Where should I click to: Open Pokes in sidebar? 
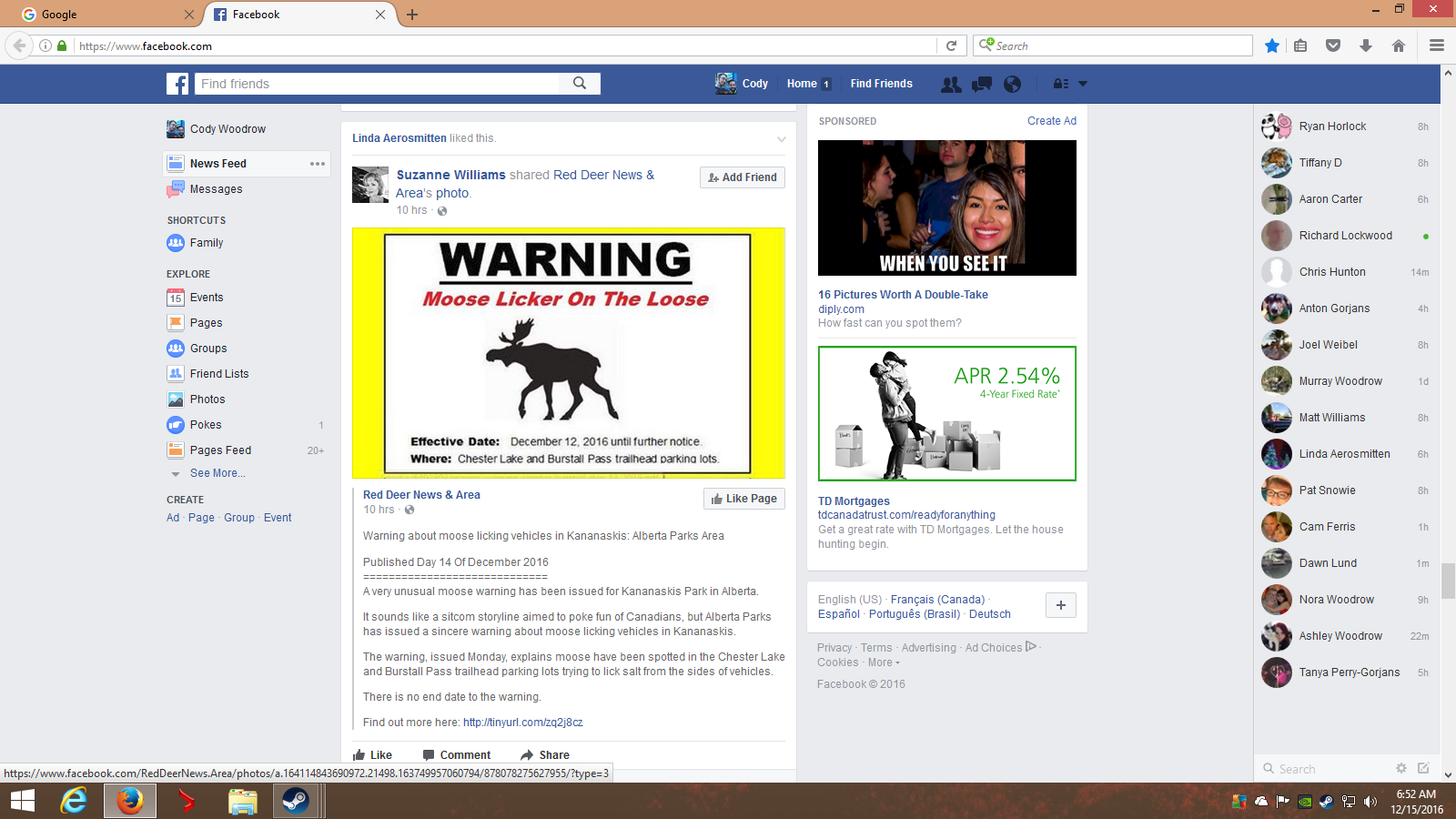click(x=206, y=425)
